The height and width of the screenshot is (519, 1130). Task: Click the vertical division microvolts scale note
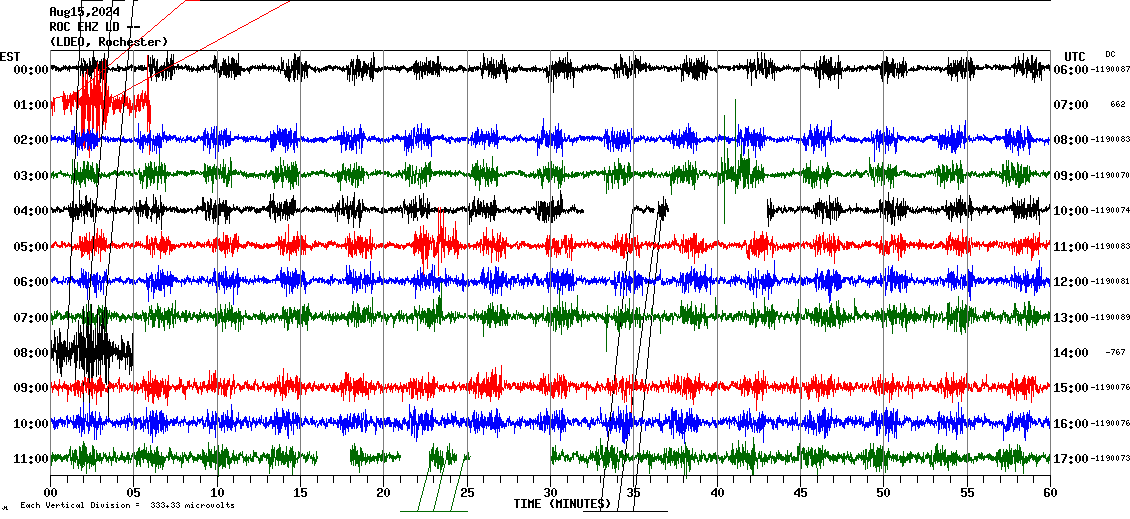127,505
